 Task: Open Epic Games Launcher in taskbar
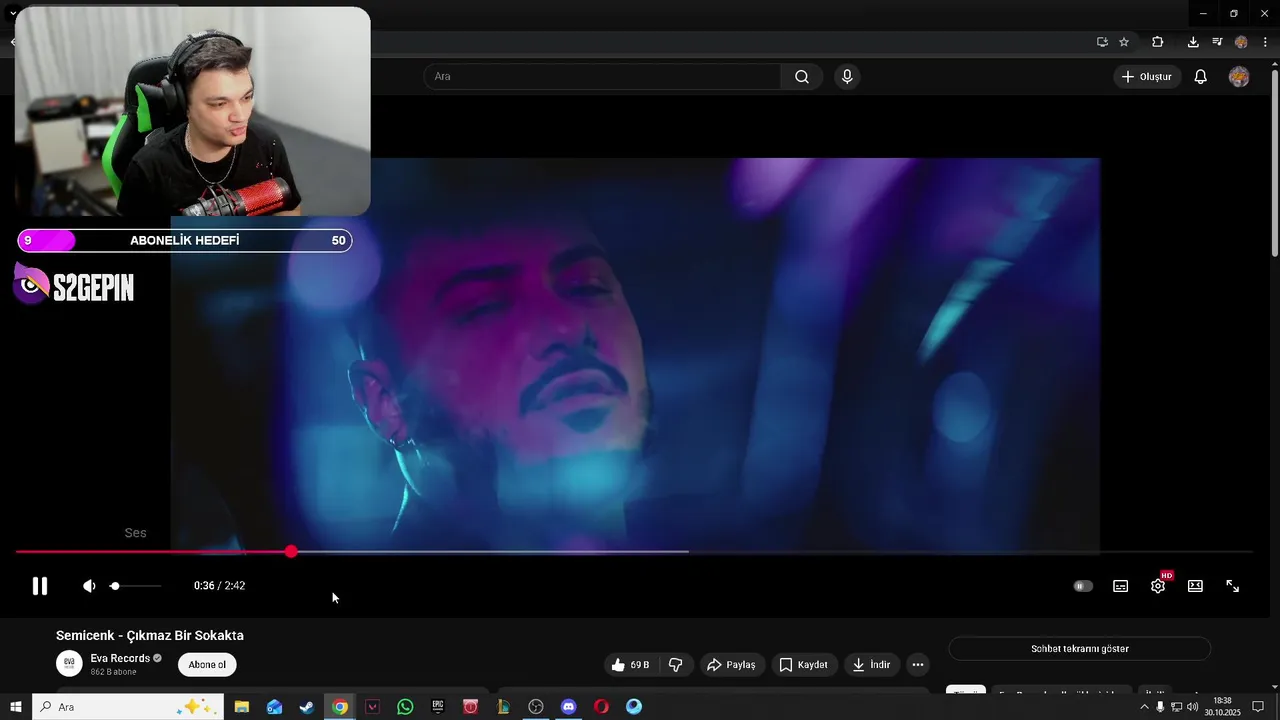(438, 707)
